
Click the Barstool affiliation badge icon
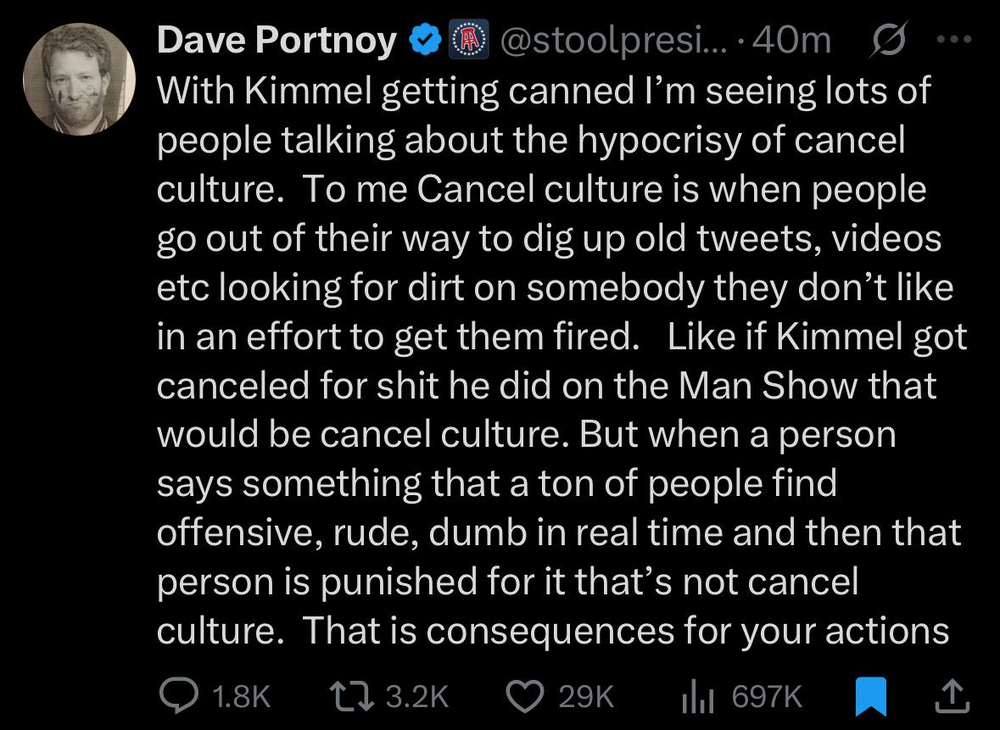tap(464, 39)
